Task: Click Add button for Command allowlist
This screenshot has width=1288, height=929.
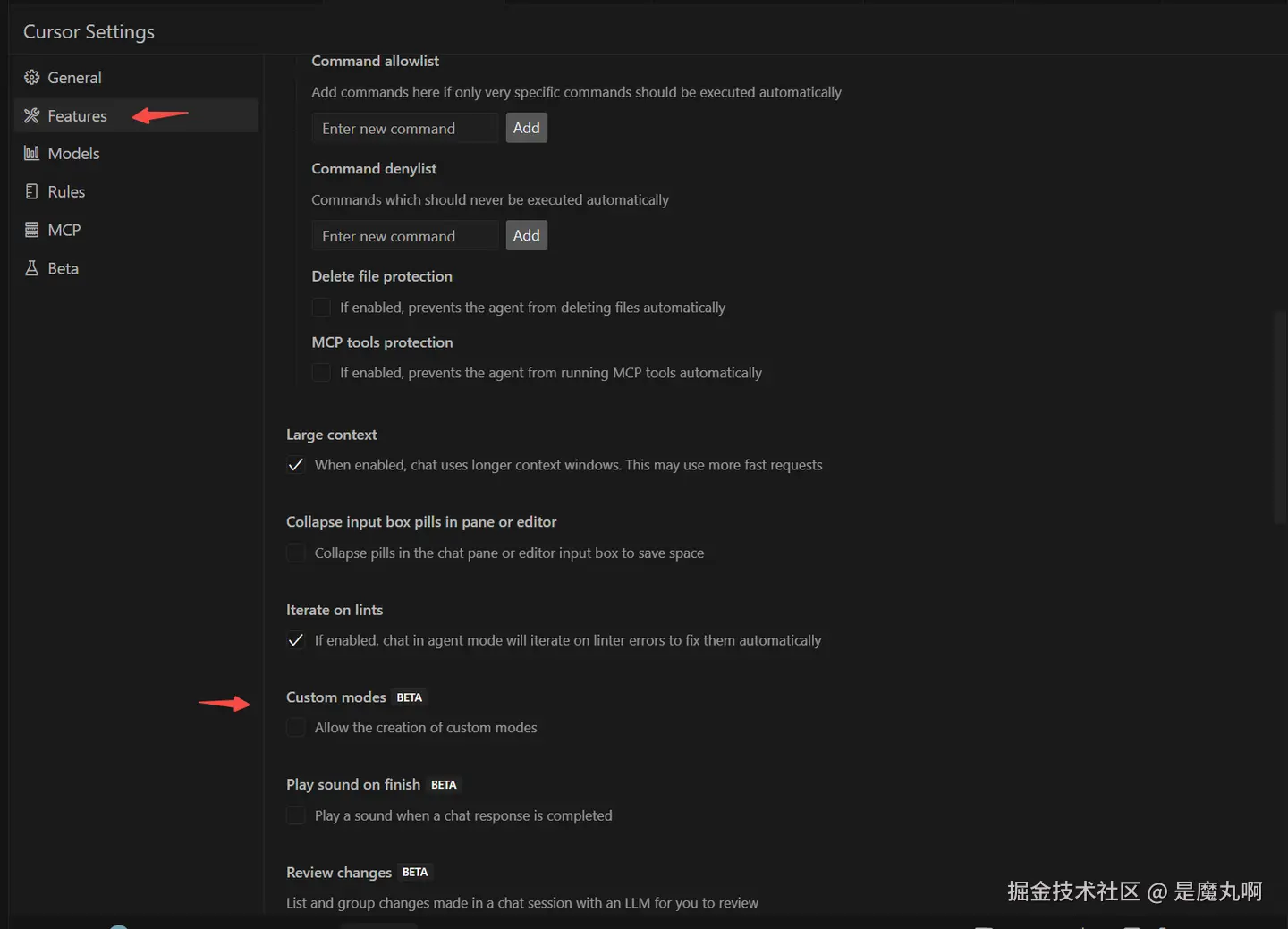Action: coord(526,128)
